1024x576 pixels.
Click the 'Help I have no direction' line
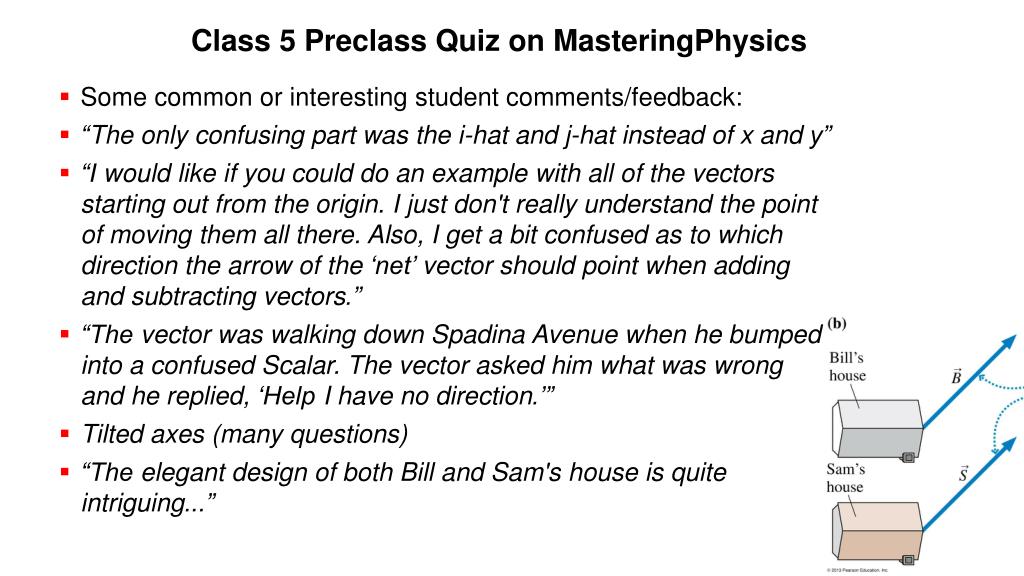pos(318,395)
